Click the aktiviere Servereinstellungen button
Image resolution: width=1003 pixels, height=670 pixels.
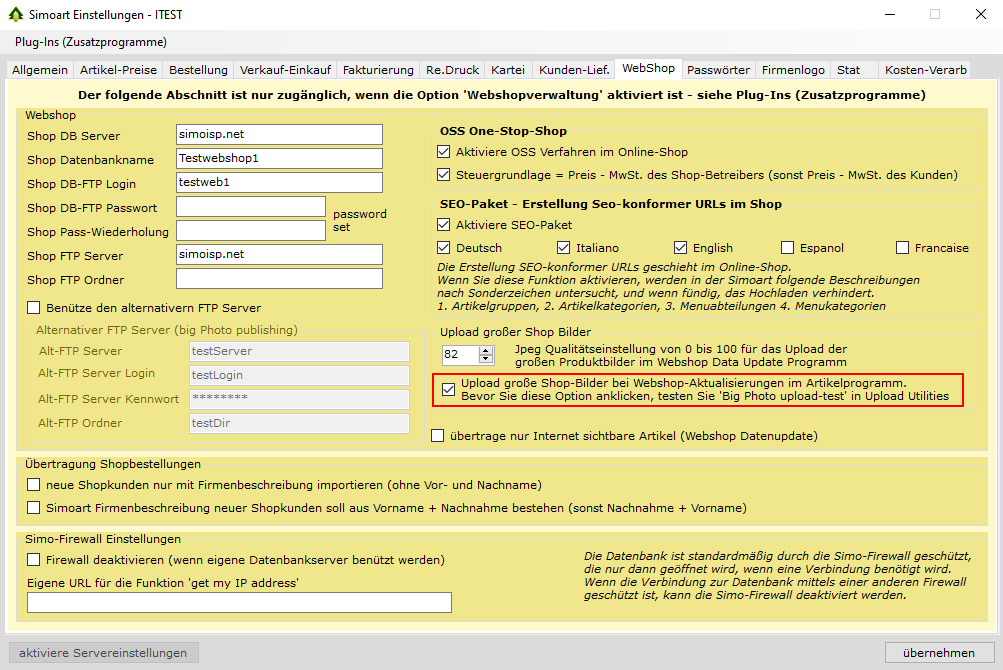(103, 653)
